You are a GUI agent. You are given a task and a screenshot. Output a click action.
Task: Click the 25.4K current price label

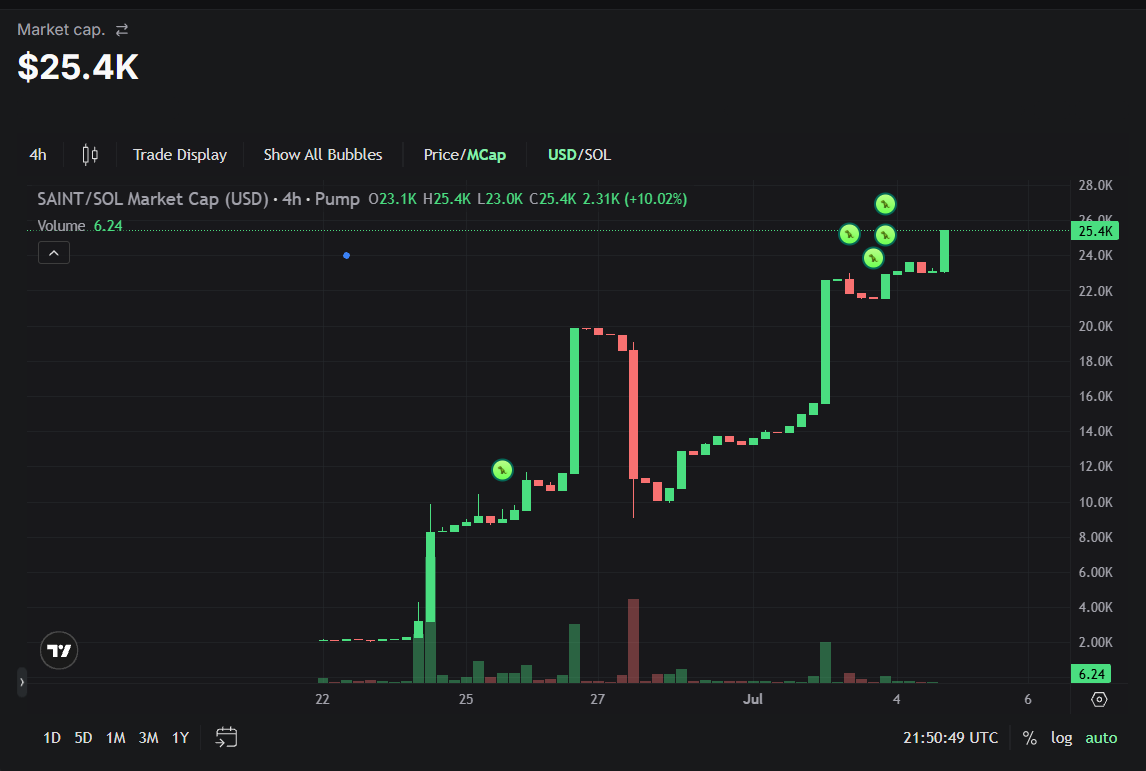(1095, 231)
